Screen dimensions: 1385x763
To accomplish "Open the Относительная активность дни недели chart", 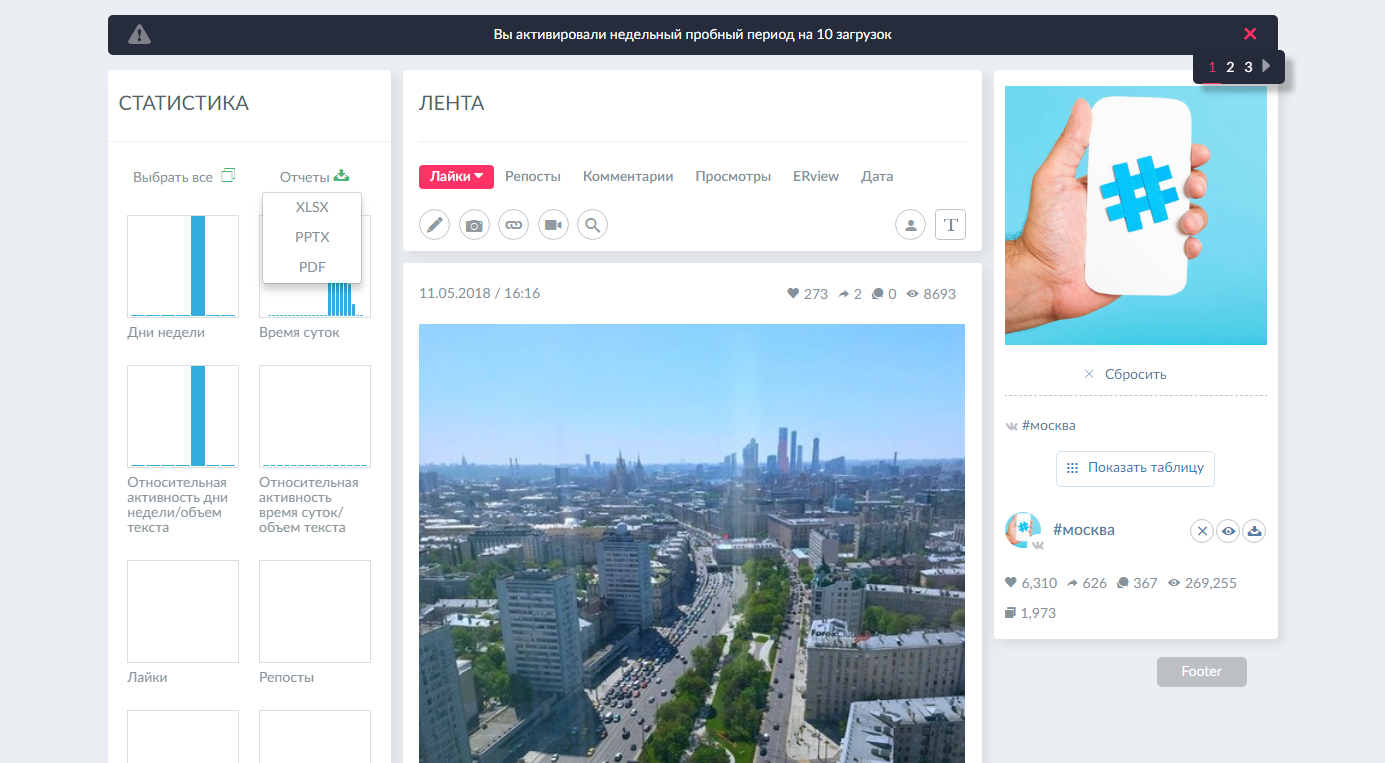I will tap(183, 416).
